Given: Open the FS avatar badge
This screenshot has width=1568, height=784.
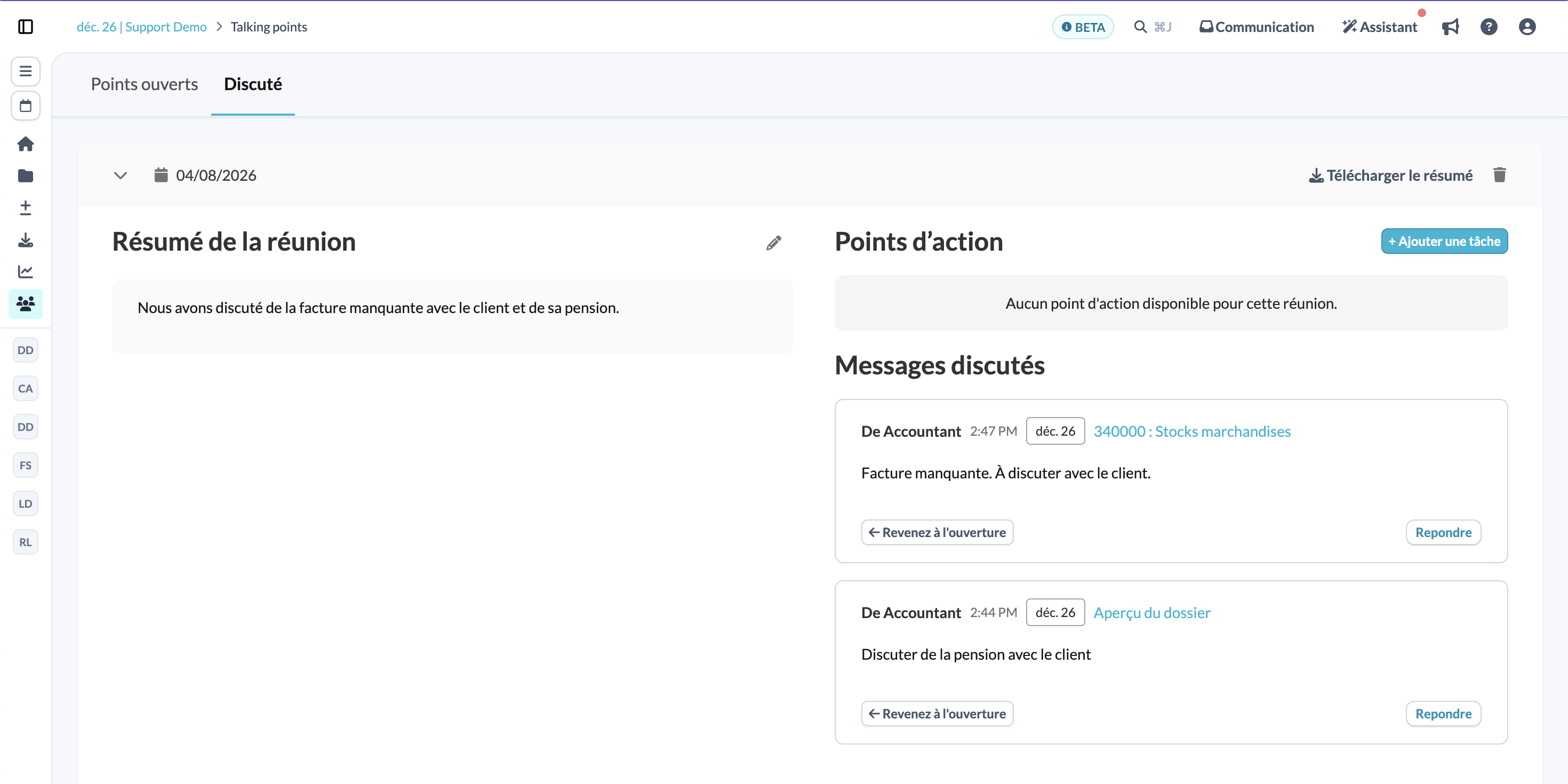Looking at the screenshot, I should [26, 465].
